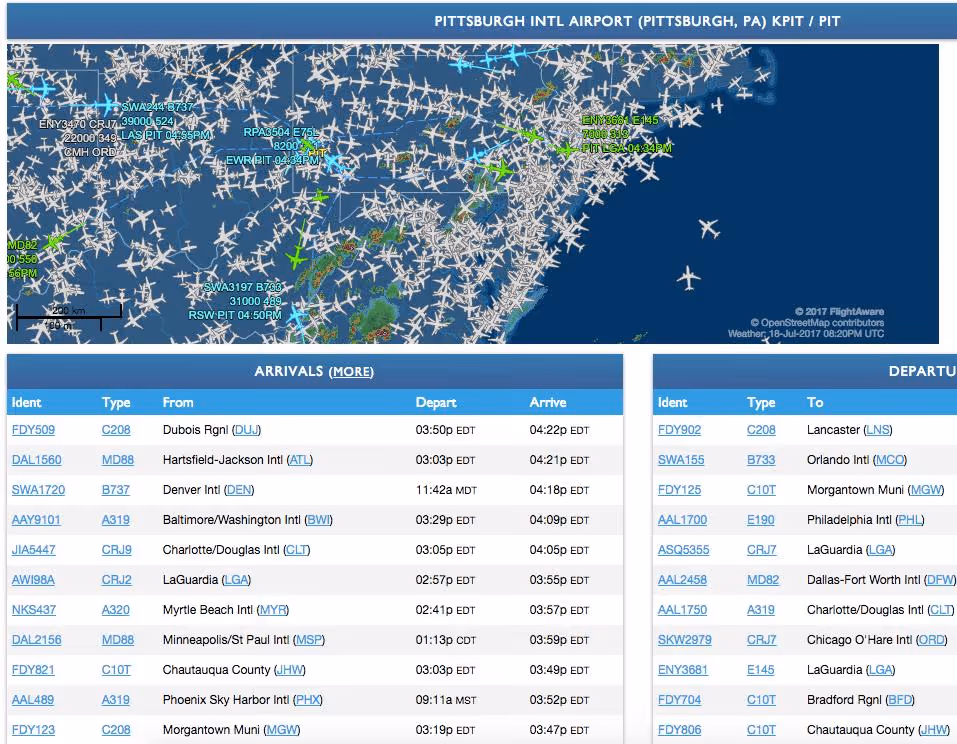Open E190 aircraft type link
Image resolution: width=957 pixels, height=744 pixels.
pyautogui.click(x=760, y=519)
